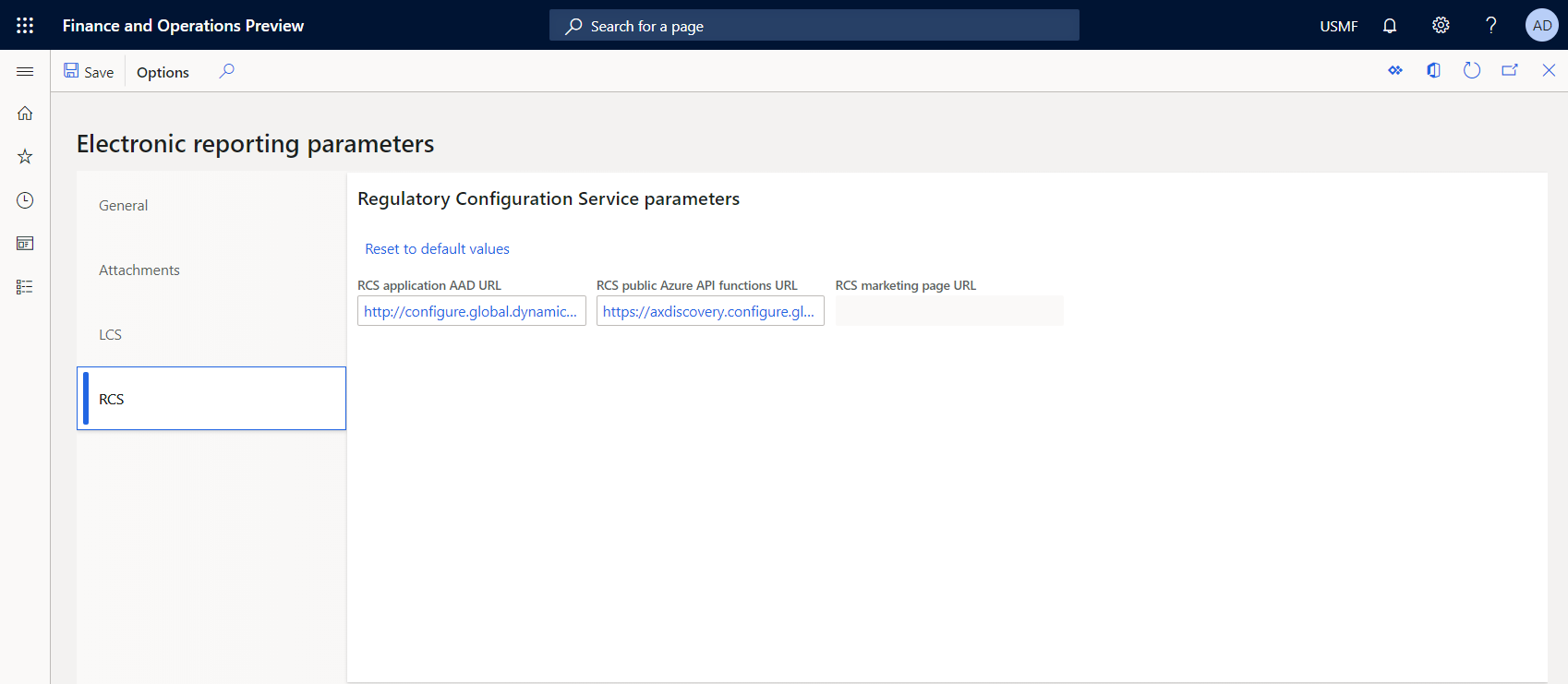The height and width of the screenshot is (684, 1568).
Task: Click the Open in Office icon
Action: pyautogui.click(x=1433, y=70)
